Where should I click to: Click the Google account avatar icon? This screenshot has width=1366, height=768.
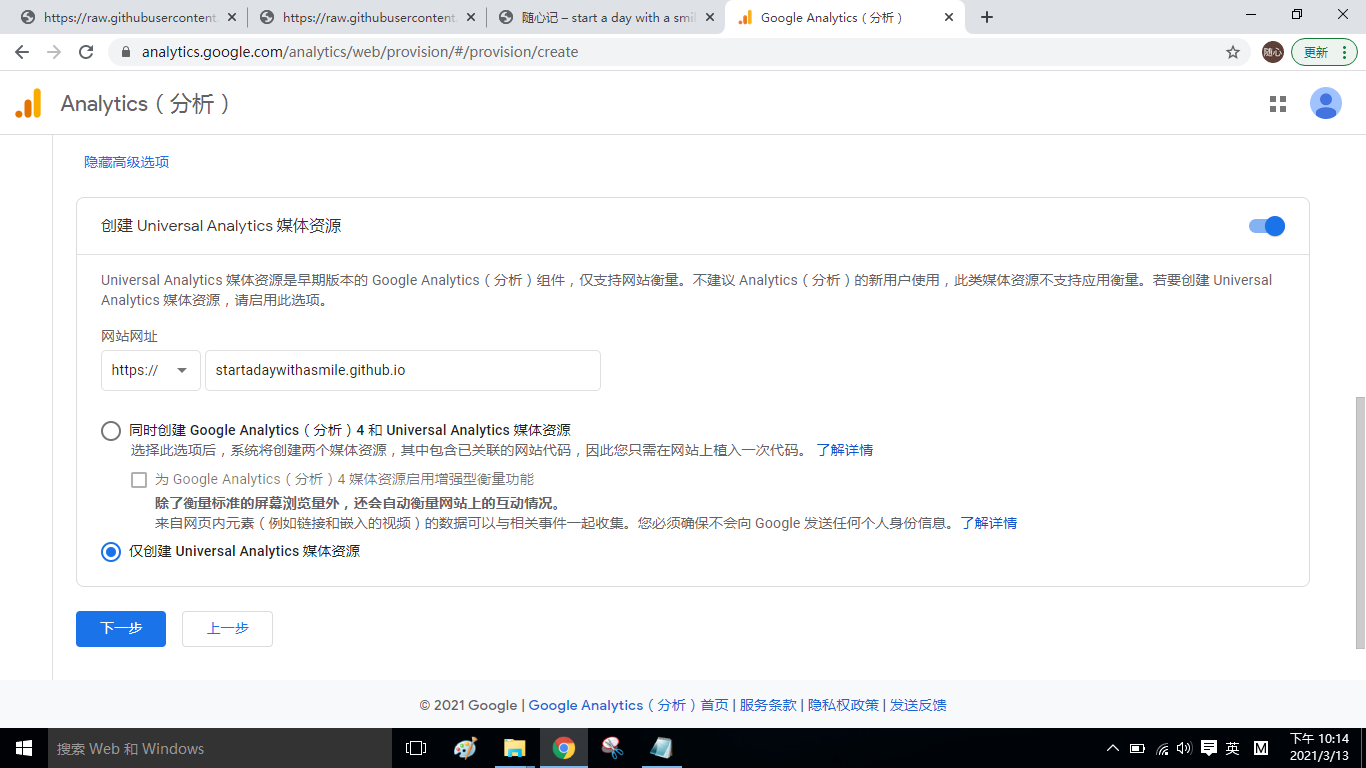click(1325, 103)
